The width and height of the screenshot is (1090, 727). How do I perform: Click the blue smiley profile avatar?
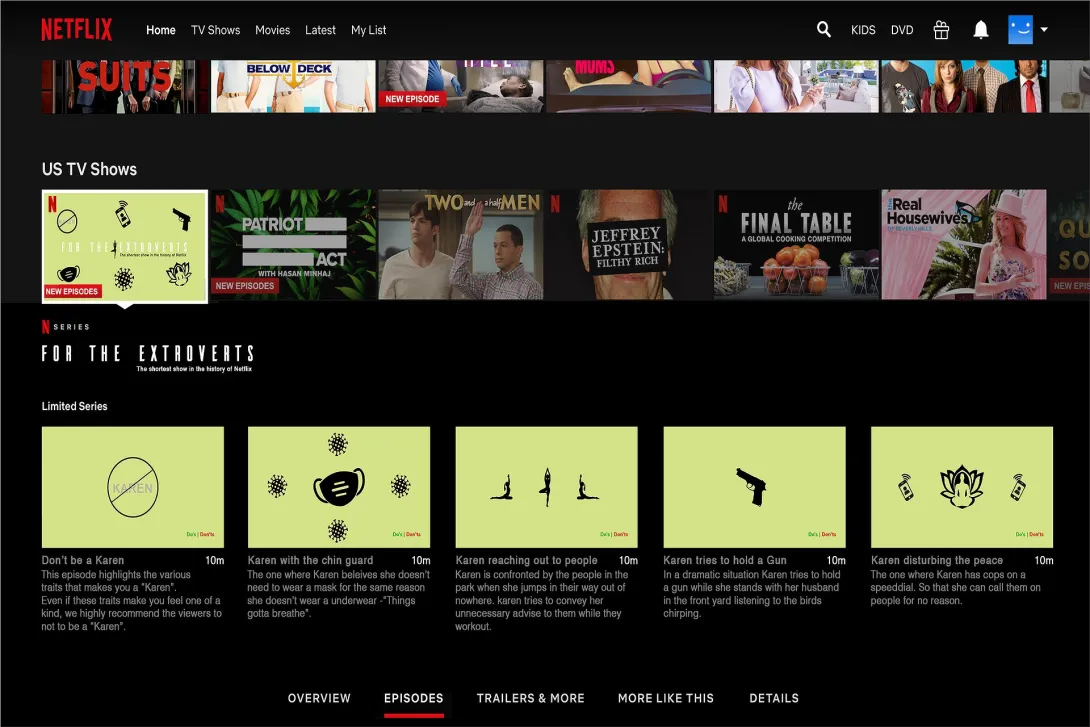pyautogui.click(x=1020, y=30)
